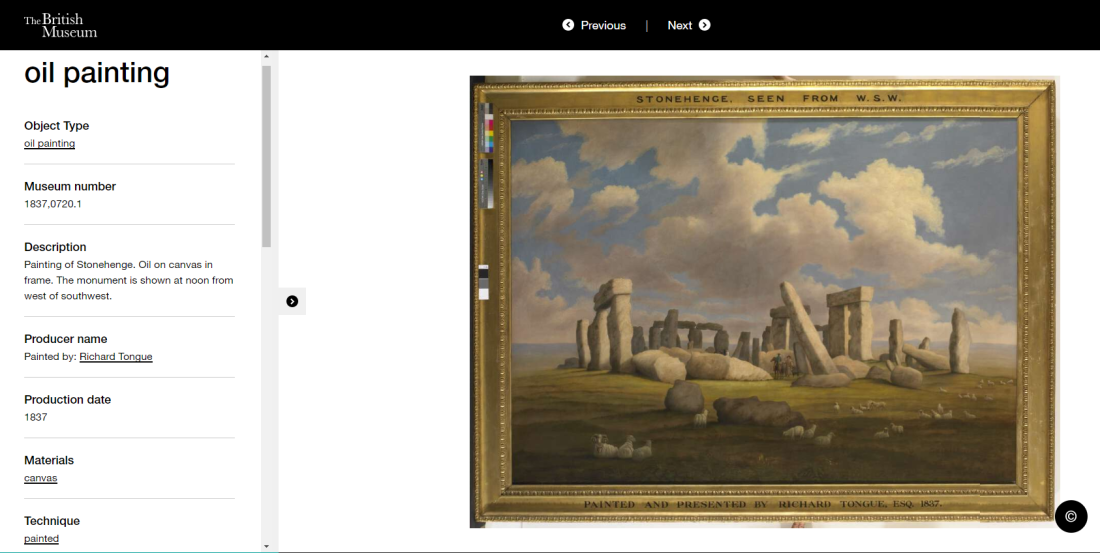Open The British Museum logo homepage
The image size is (1100, 553).
tap(60, 25)
